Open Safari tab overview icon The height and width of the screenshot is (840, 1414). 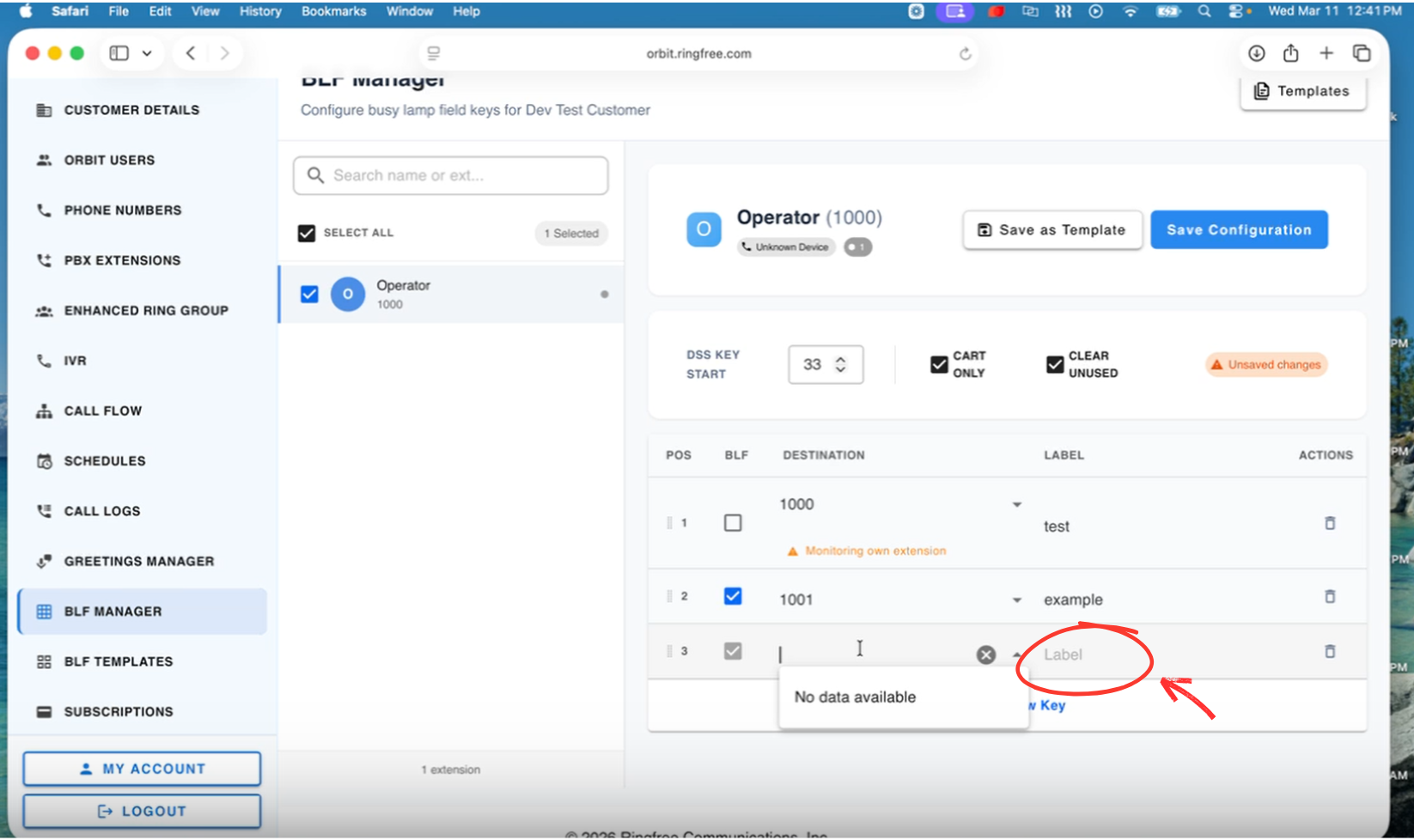click(x=1362, y=53)
